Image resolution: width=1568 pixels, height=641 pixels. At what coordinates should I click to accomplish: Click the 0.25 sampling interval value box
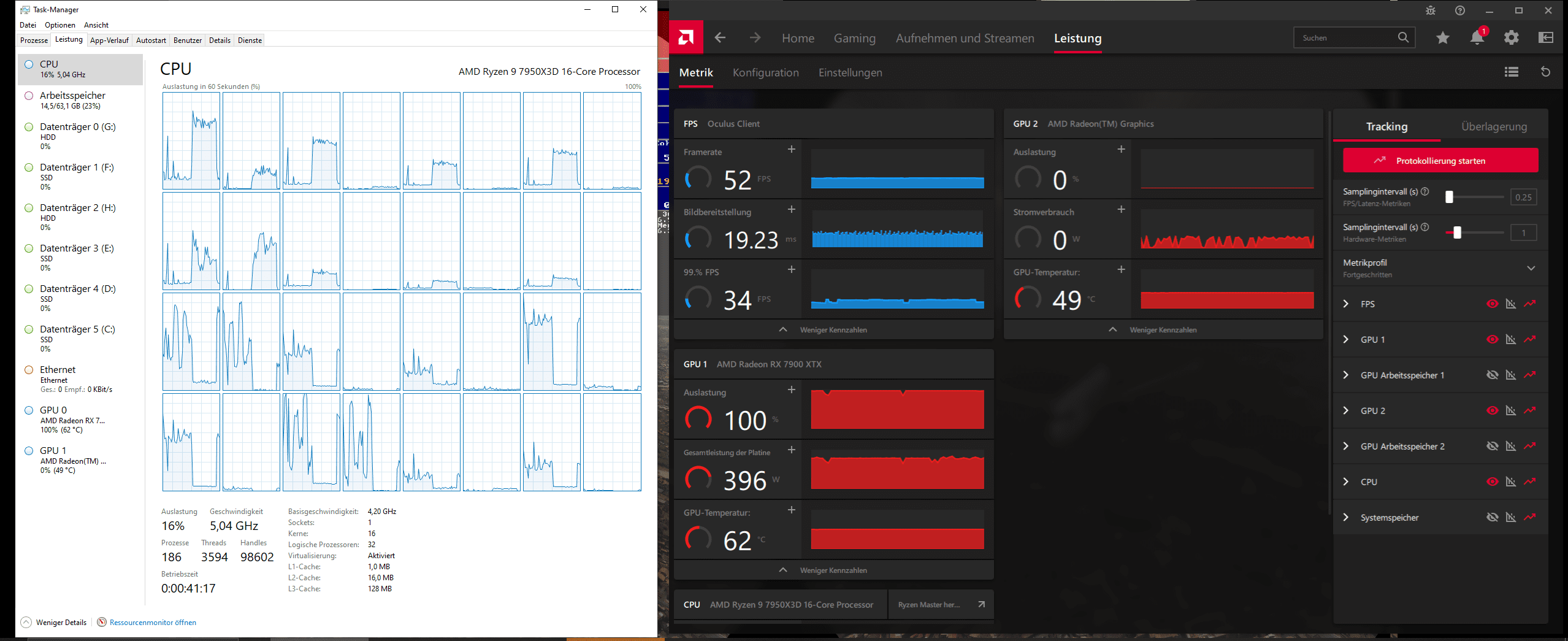(x=1523, y=198)
